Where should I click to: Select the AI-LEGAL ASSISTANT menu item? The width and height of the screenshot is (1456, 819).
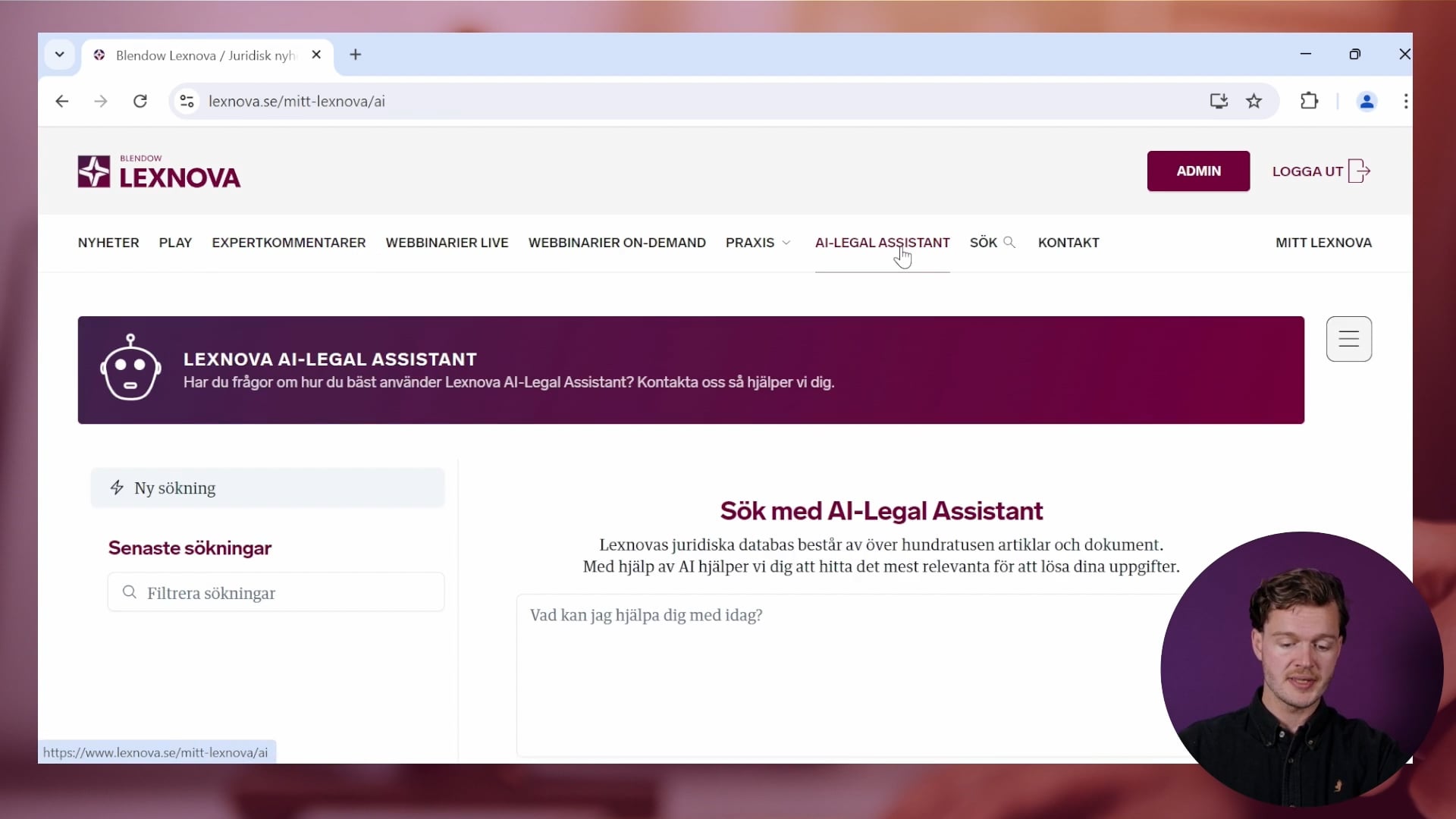[883, 243]
